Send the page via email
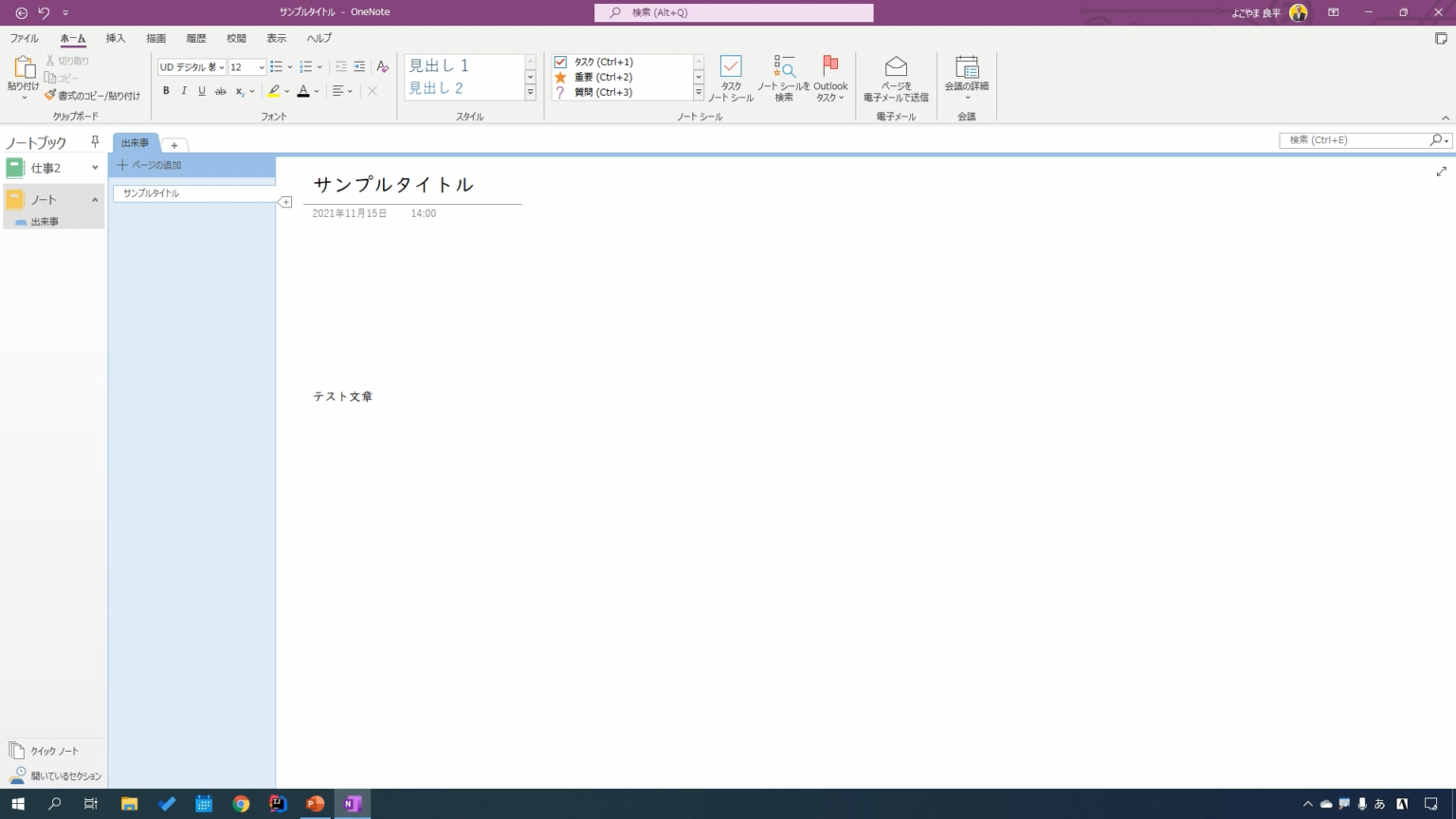1456x819 pixels. click(x=895, y=78)
